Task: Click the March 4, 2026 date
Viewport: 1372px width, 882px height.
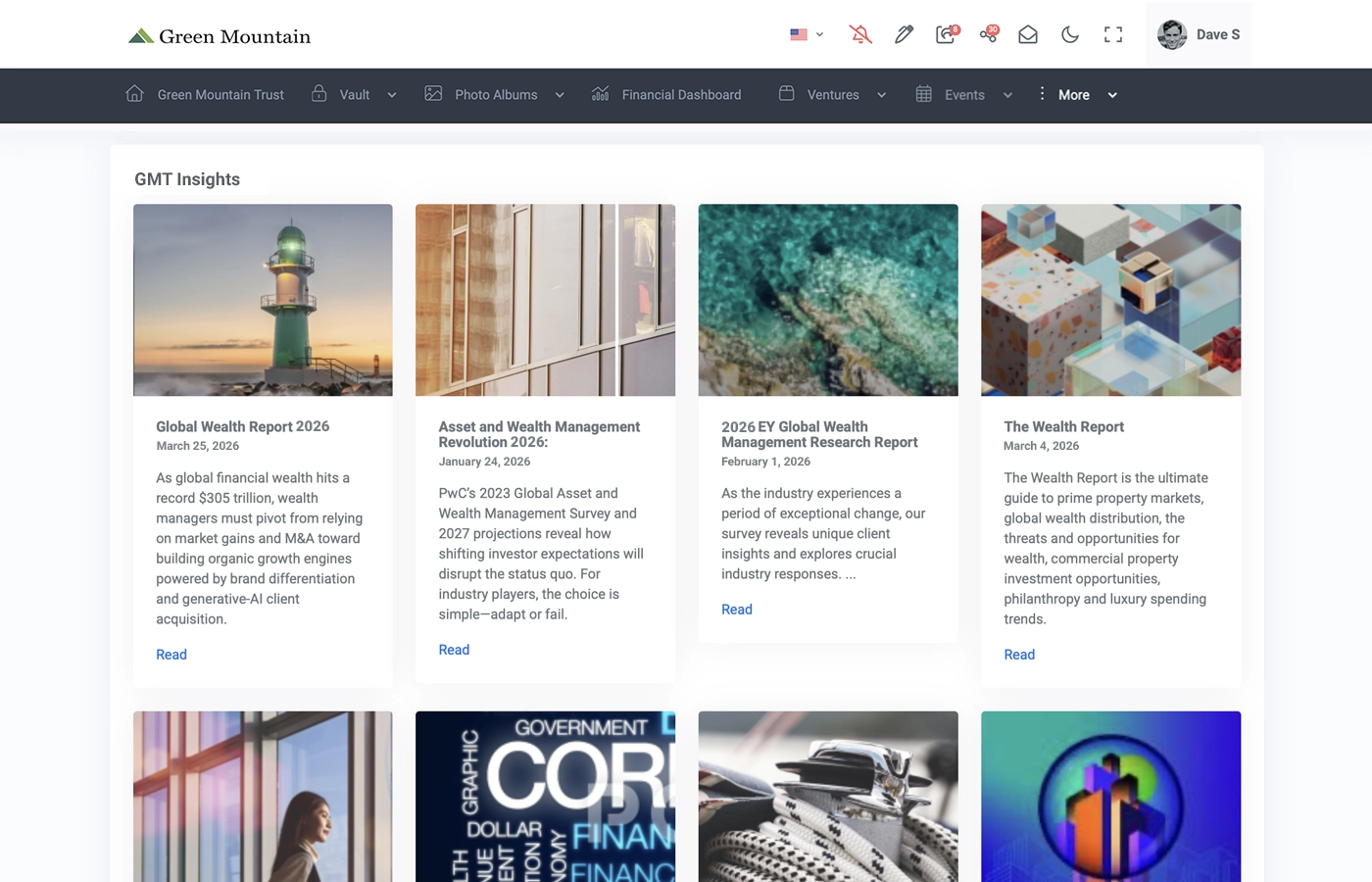Action: (x=1041, y=446)
